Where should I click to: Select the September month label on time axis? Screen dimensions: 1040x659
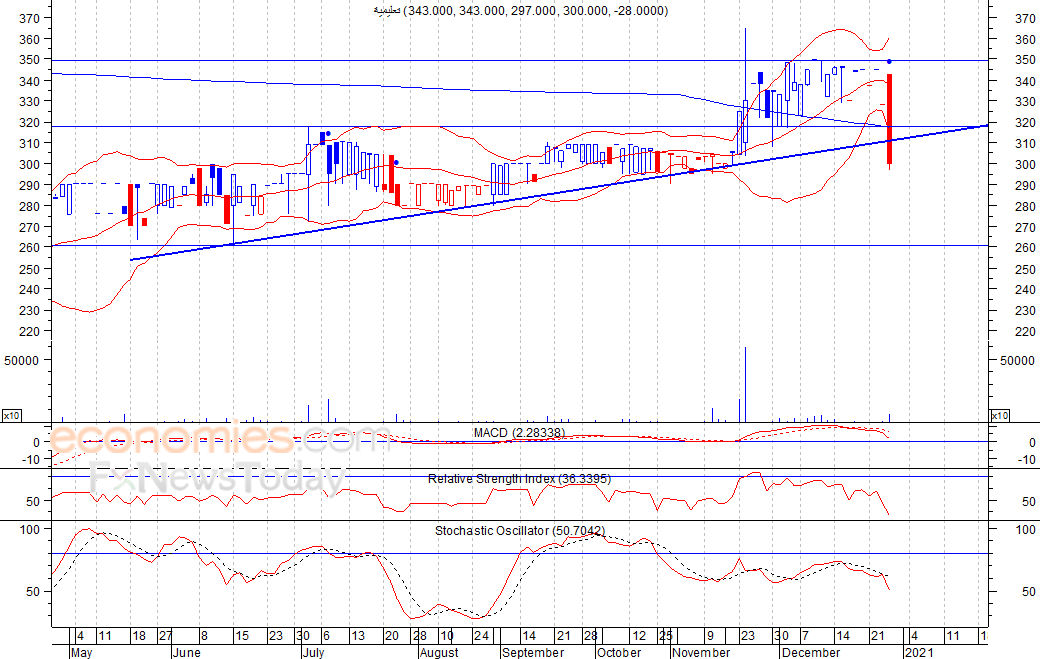coord(533,652)
